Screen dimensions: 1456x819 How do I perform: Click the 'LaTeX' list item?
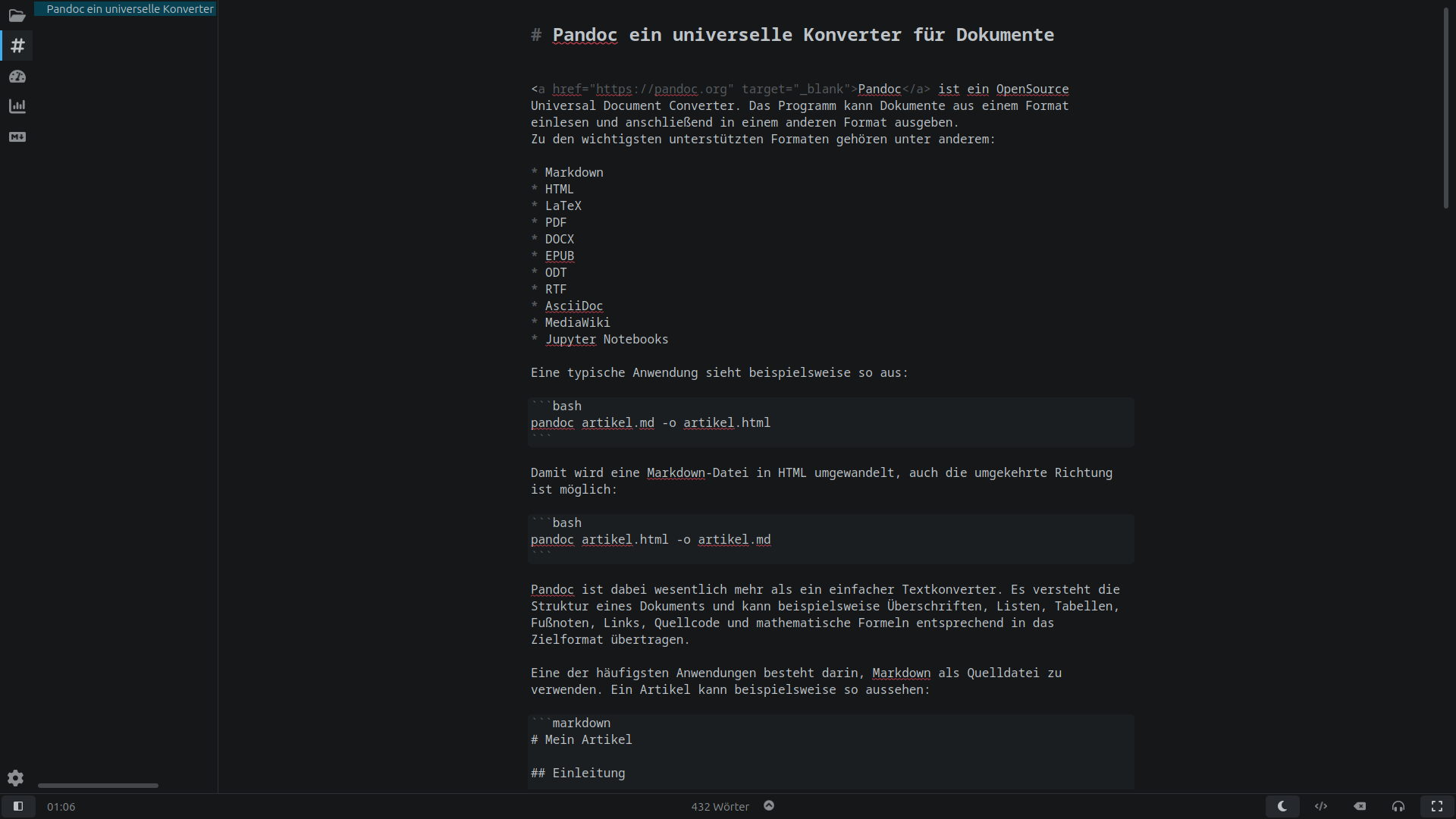563,206
